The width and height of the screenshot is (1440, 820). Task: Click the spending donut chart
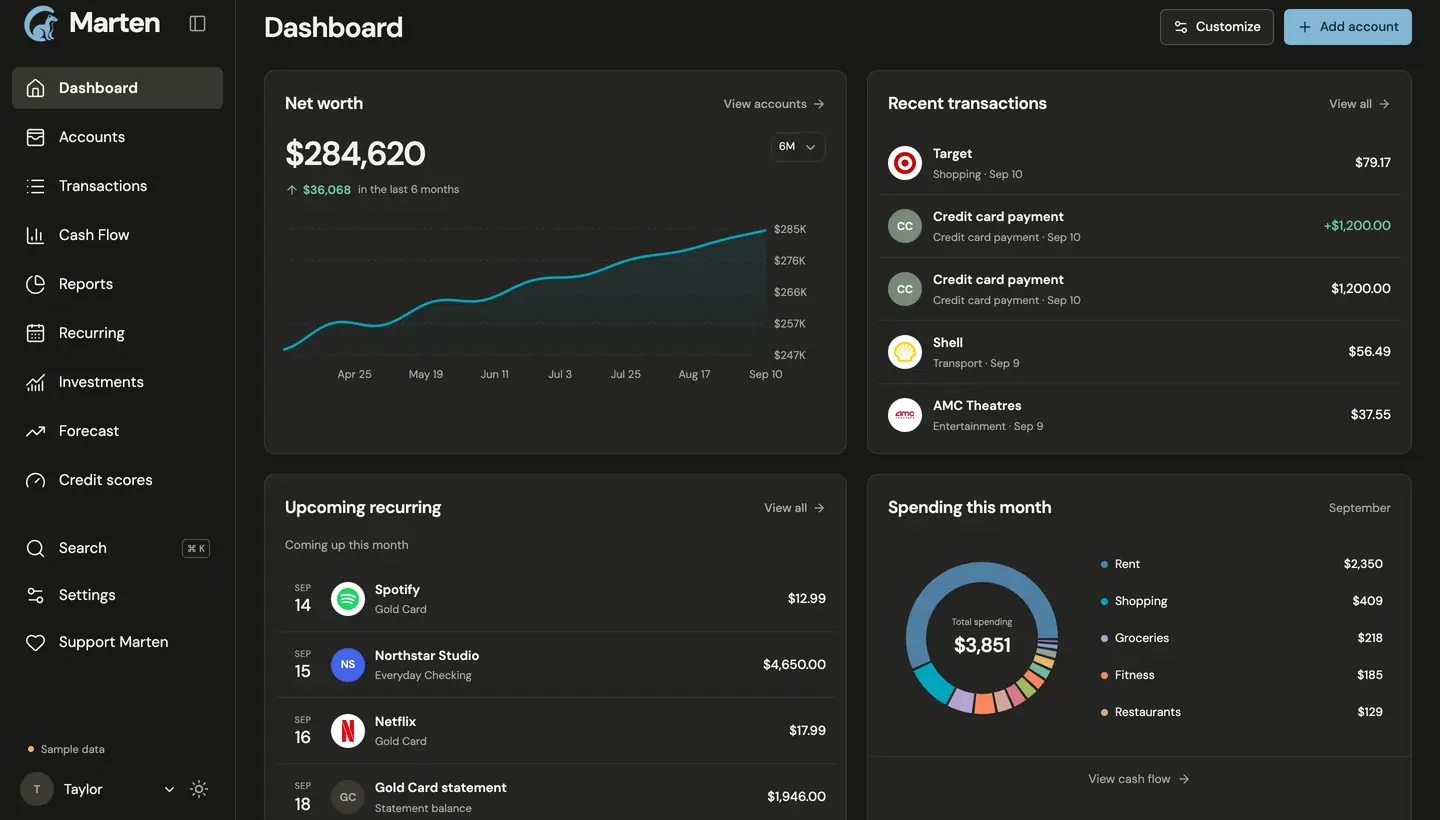pyautogui.click(x=982, y=637)
